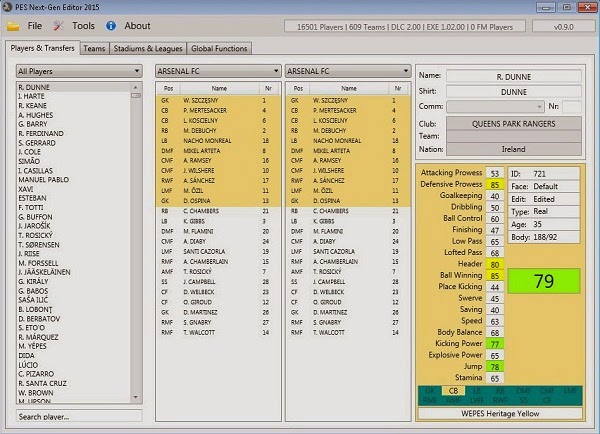Select D. WELBECK in right Arsenal list

[x=348, y=292]
